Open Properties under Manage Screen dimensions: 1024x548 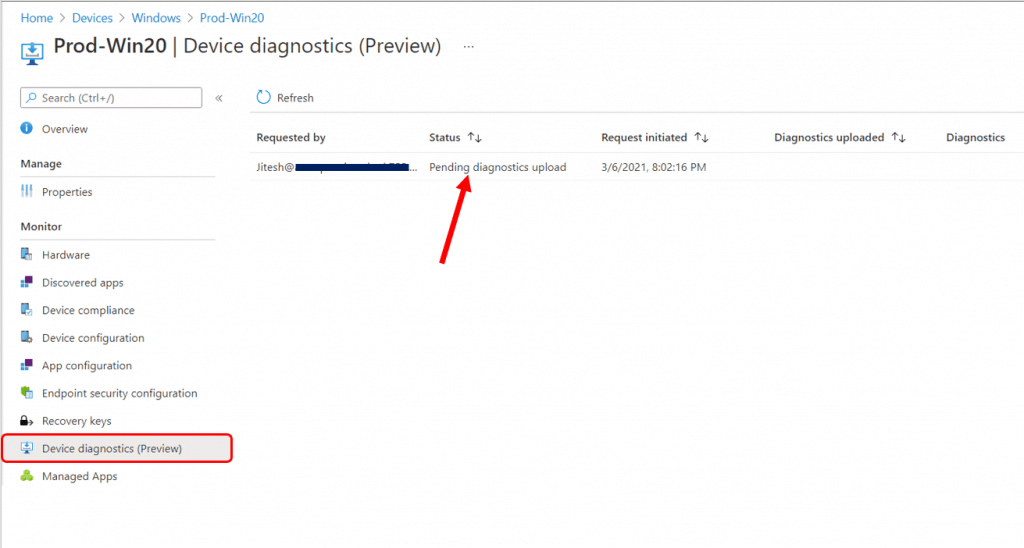click(x=67, y=191)
